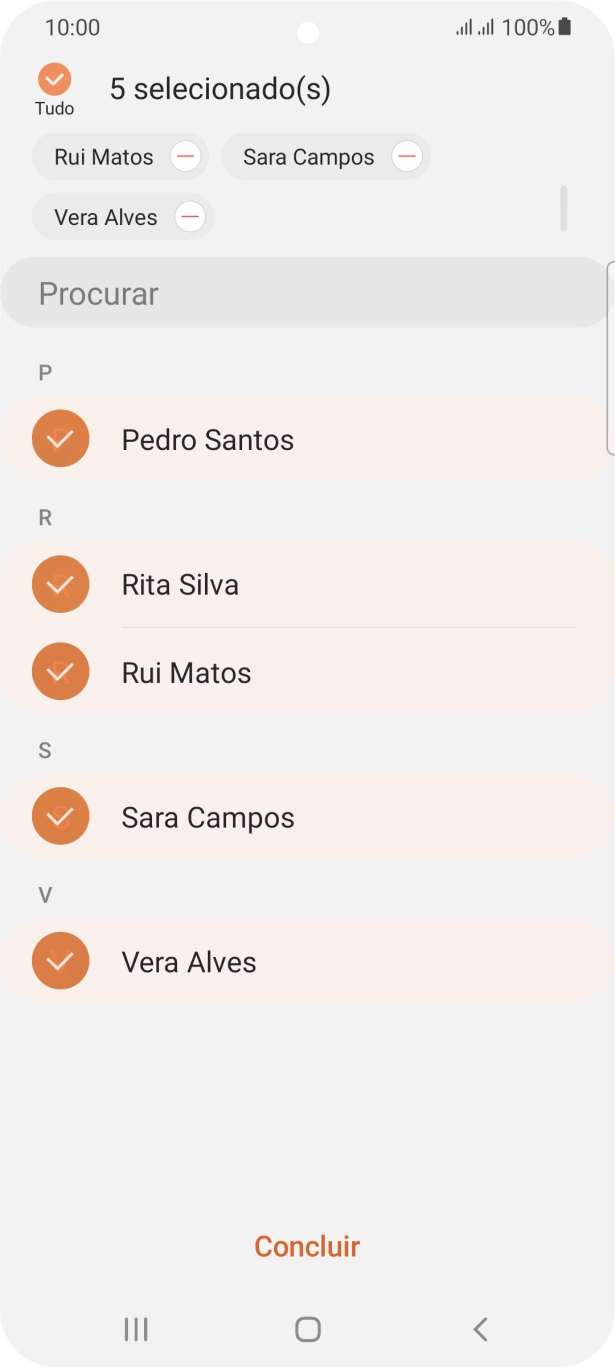This screenshot has height=1367, width=615.
Task: Uncheck Vera Alves in the contact list
Action: (x=60, y=961)
